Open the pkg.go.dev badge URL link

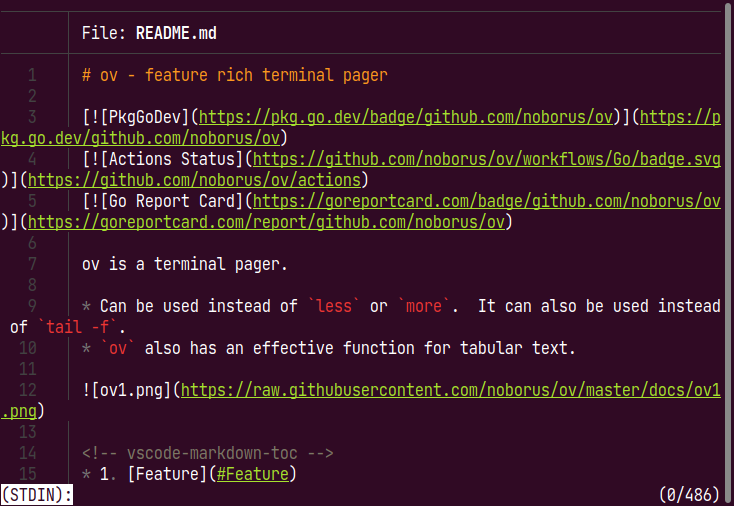(x=406, y=117)
